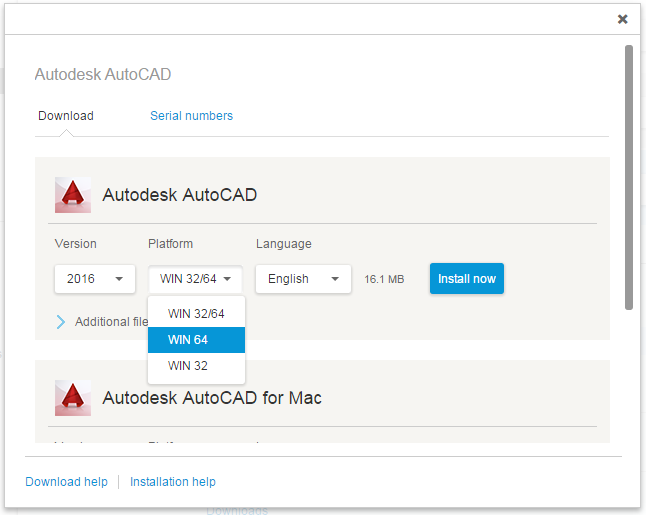Click the Autodesk AutoCAD product logo icon
Image resolution: width=646 pixels, height=515 pixels.
pos(73,195)
